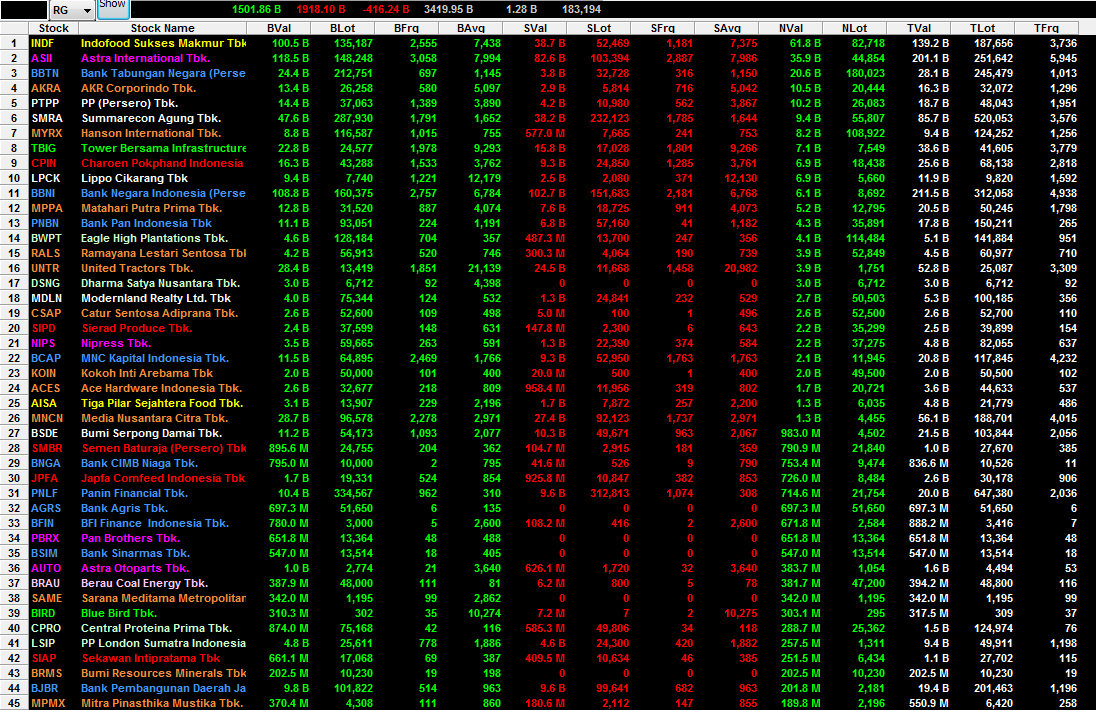The width and height of the screenshot is (1096, 710).
Task: Click 'Blue Bird Tbk.' stock name
Action: [x=119, y=614]
